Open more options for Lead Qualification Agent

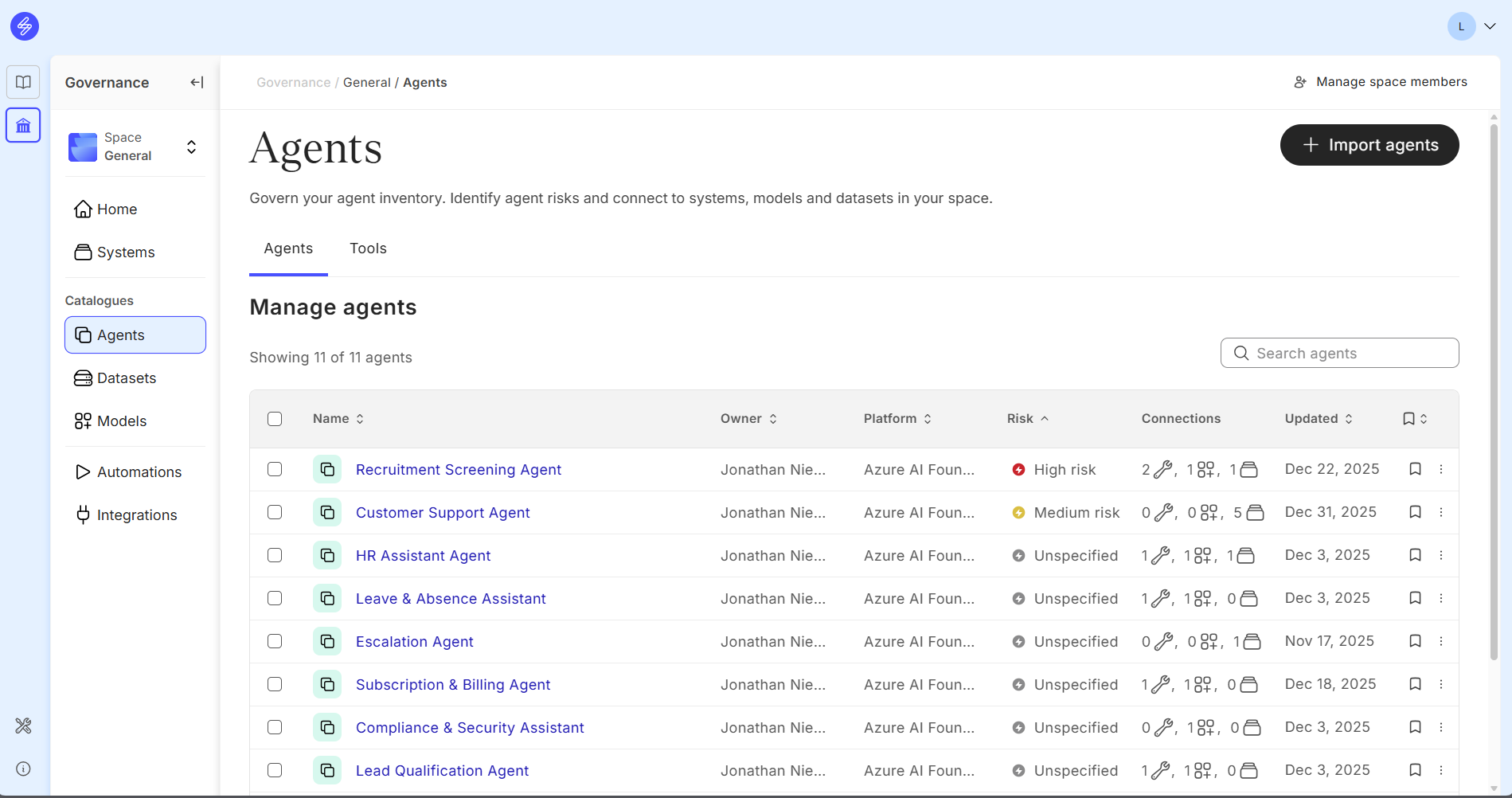pos(1441,770)
